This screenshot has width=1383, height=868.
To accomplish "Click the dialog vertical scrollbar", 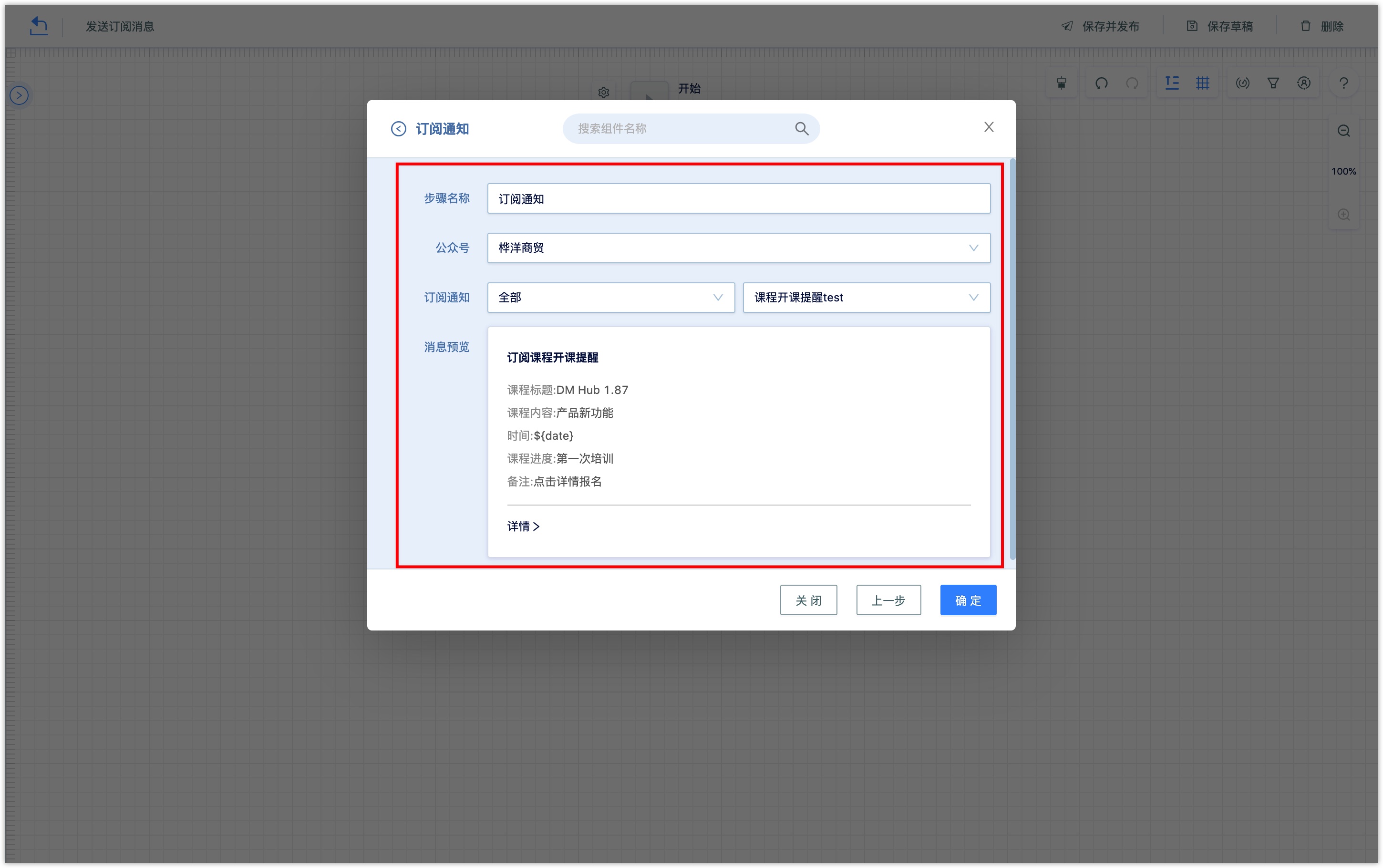I will click(1012, 359).
